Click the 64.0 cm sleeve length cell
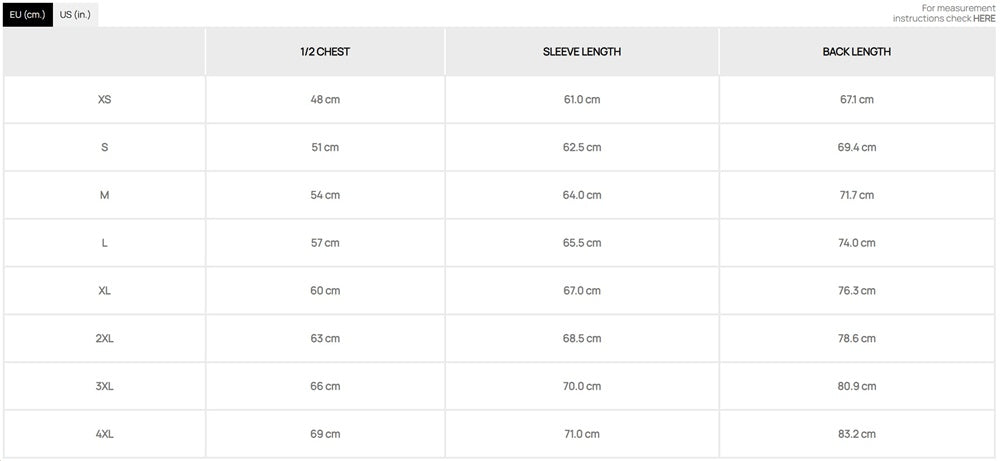The height and width of the screenshot is (461, 1000). tap(582, 195)
